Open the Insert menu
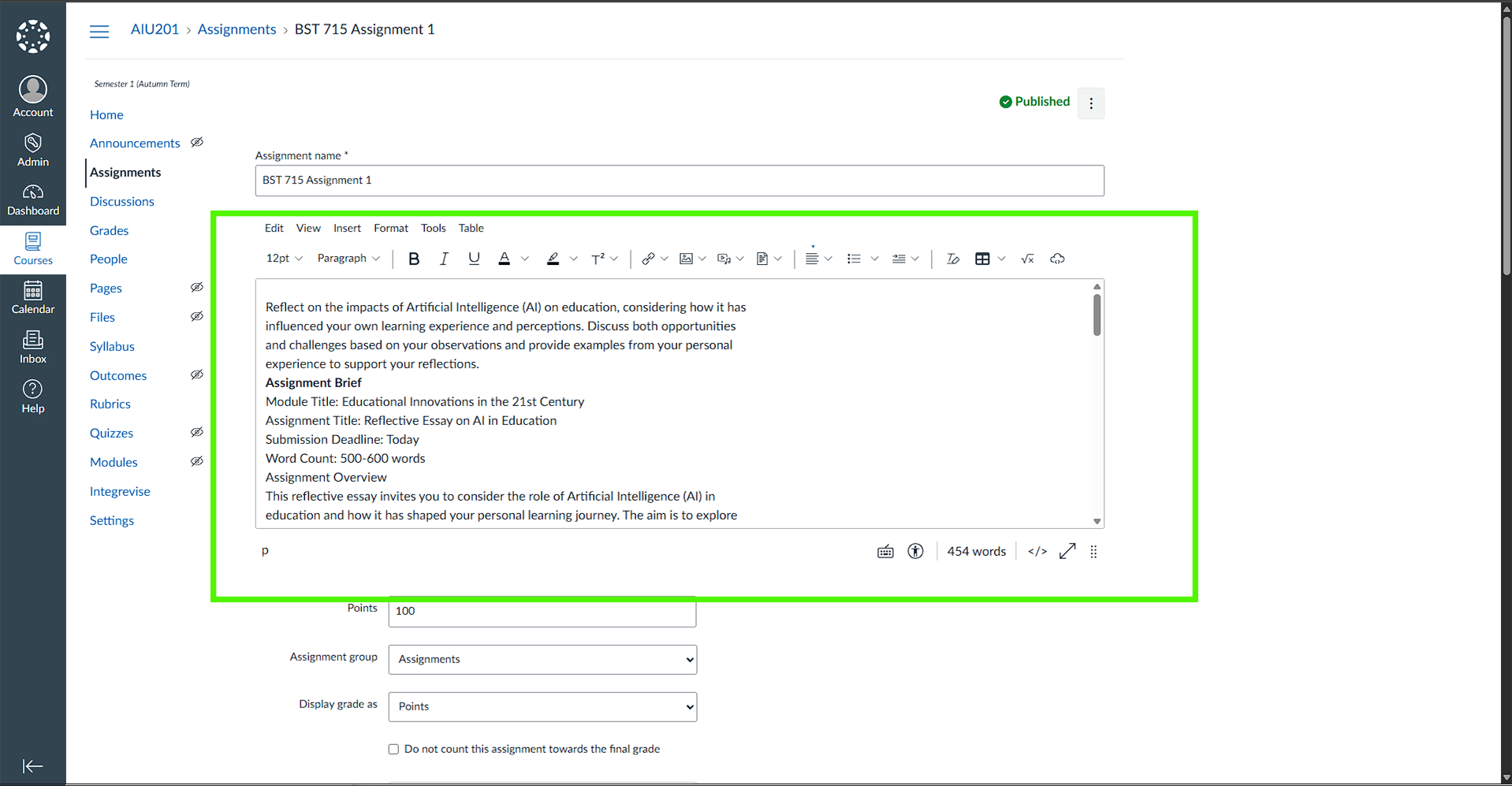The height and width of the screenshot is (786, 1512). tap(347, 229)
